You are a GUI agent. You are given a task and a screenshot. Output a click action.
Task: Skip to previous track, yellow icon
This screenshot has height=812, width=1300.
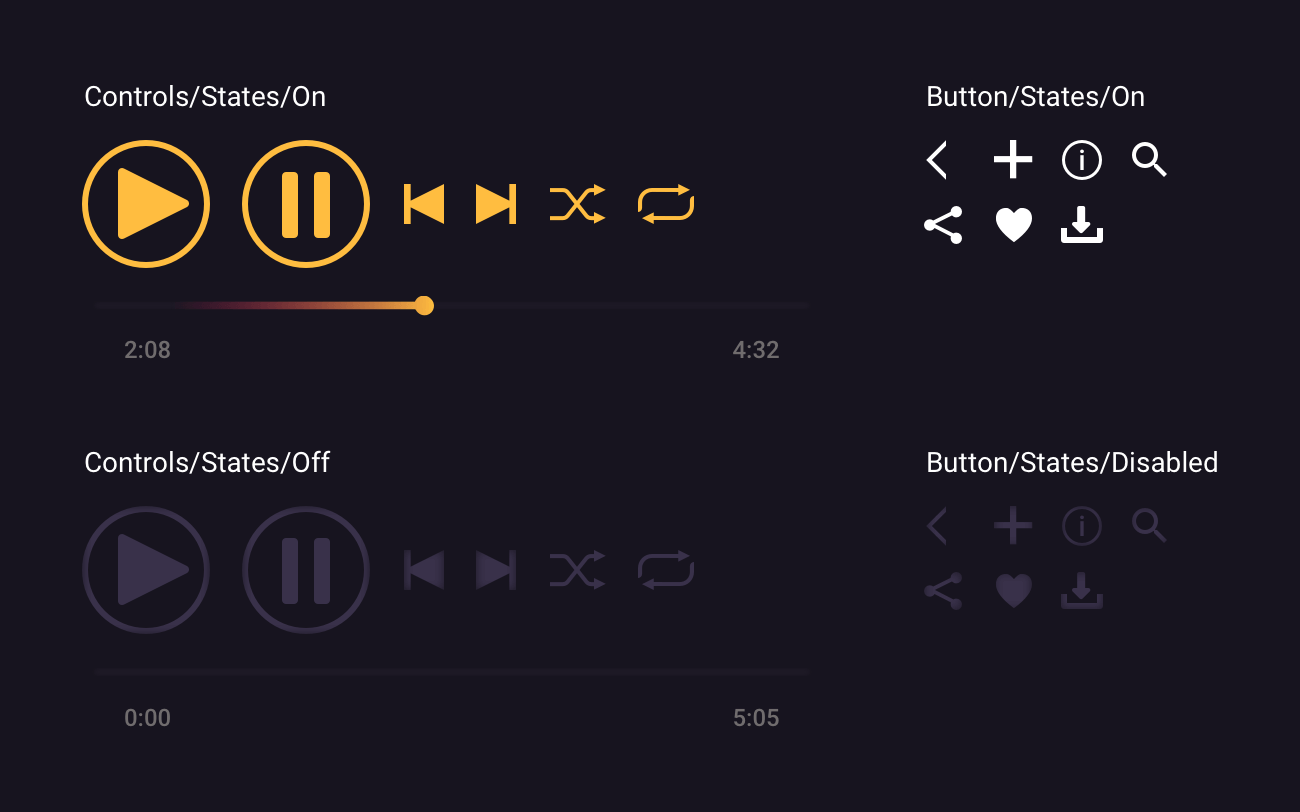(x=424, y=204)
